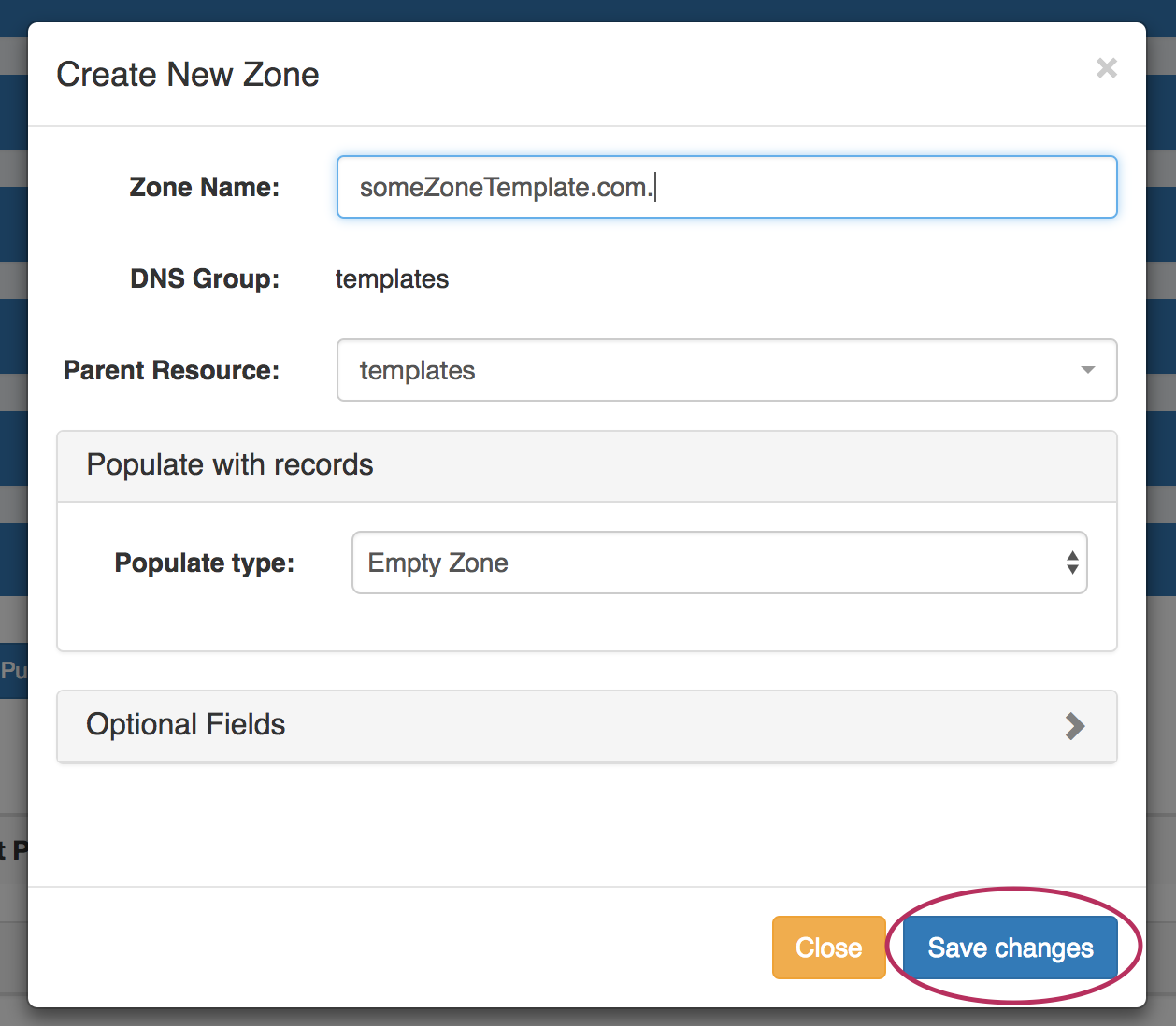Click the templates DNS Group value
Image resolution: width=1176 pixels, height=1026 pixels.
392,278
